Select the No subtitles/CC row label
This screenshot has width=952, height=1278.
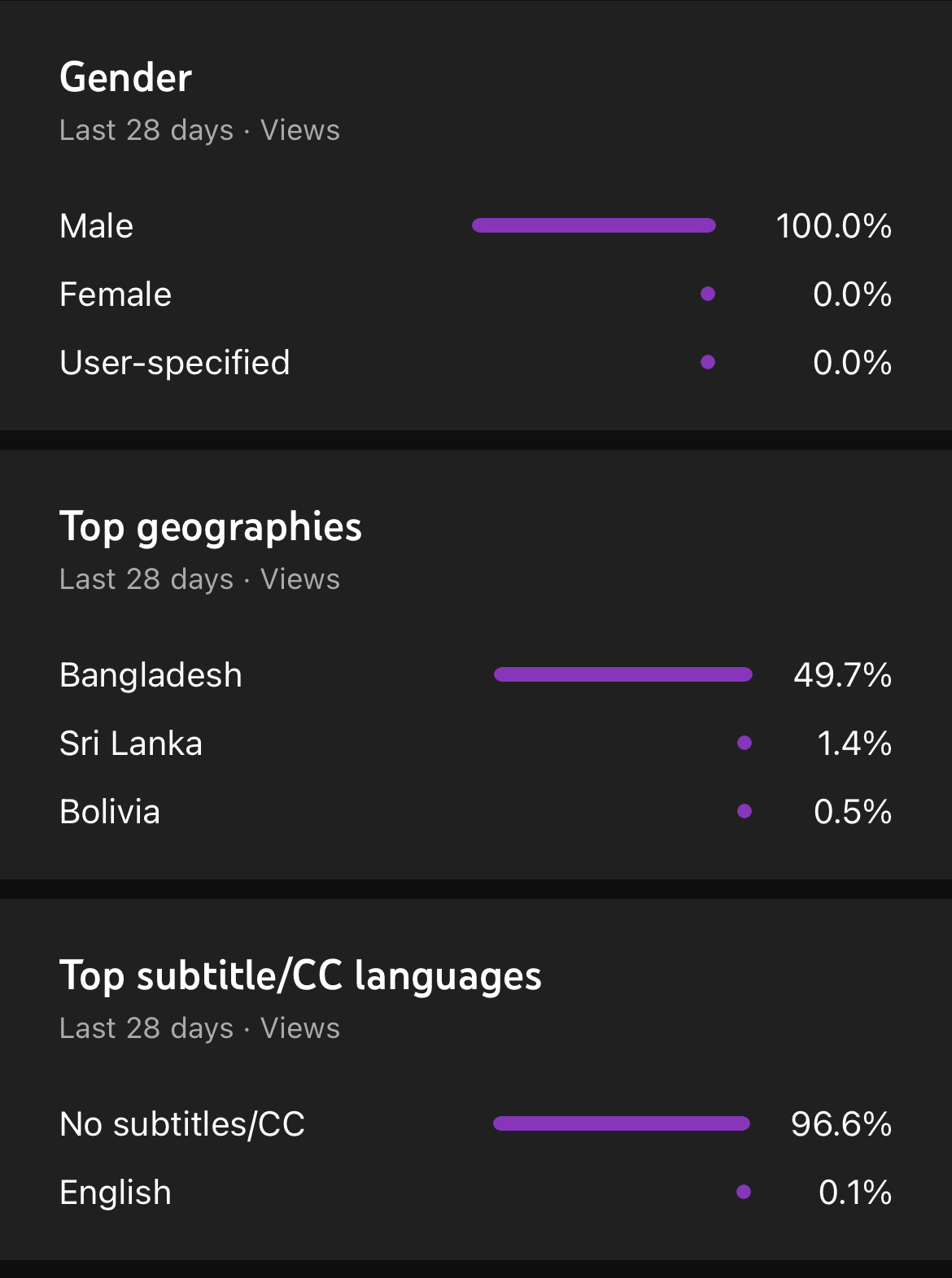(x=182, y=1124)
